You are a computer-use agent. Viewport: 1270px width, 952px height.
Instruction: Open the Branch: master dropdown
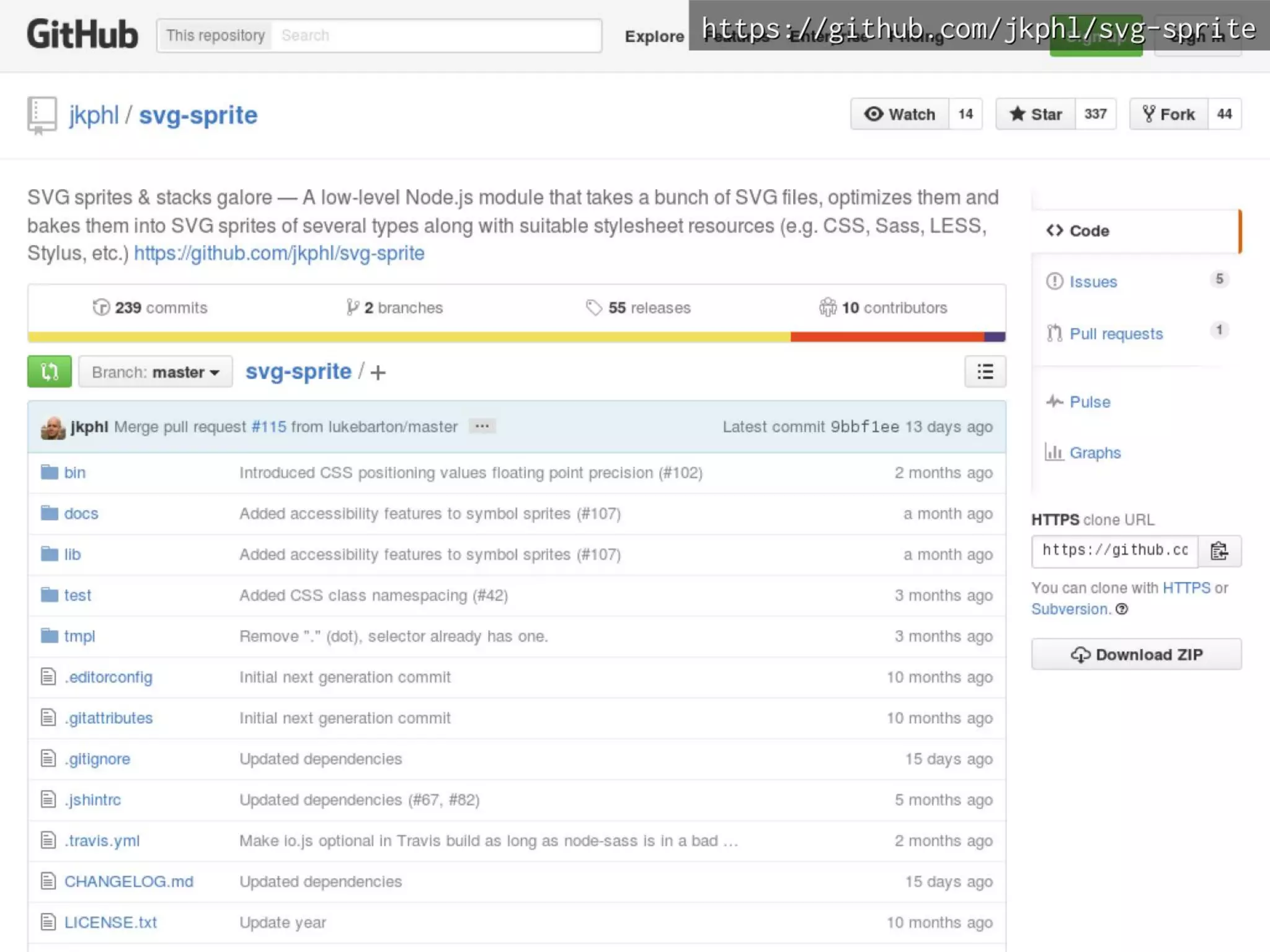(155, 372)
